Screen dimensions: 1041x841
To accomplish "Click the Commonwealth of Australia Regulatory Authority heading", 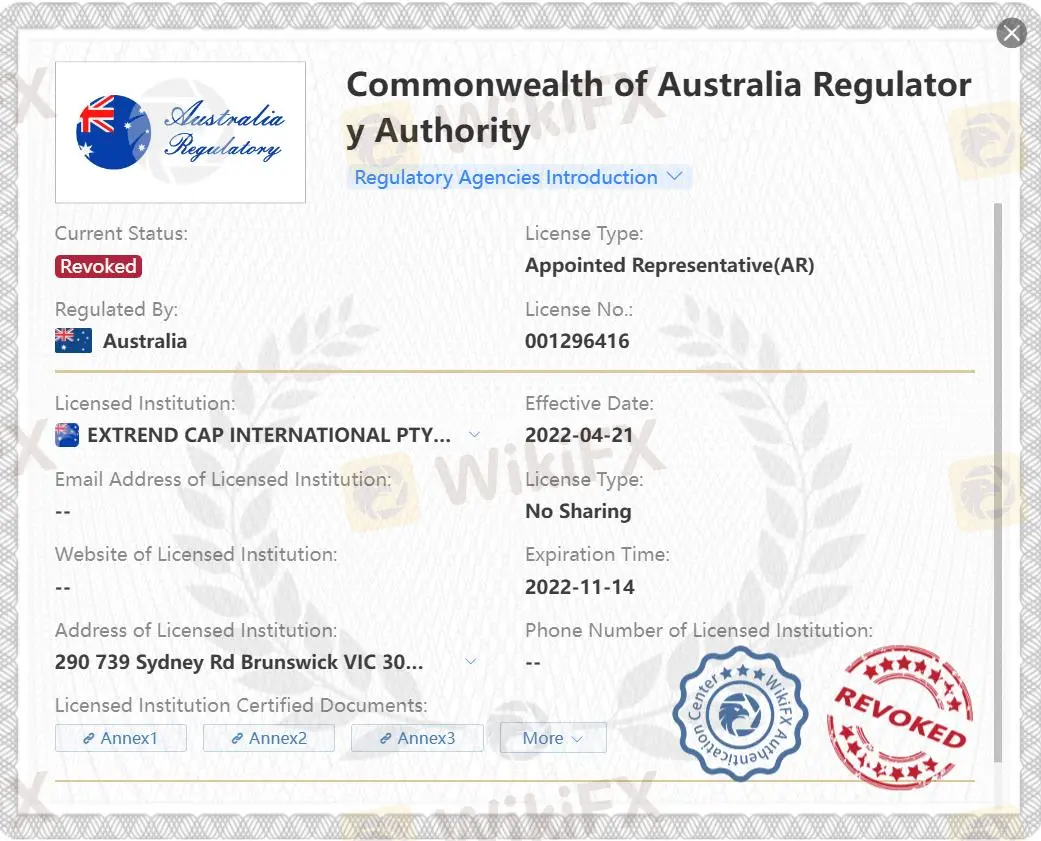I will pyautogui.click(x=658, y=108).
